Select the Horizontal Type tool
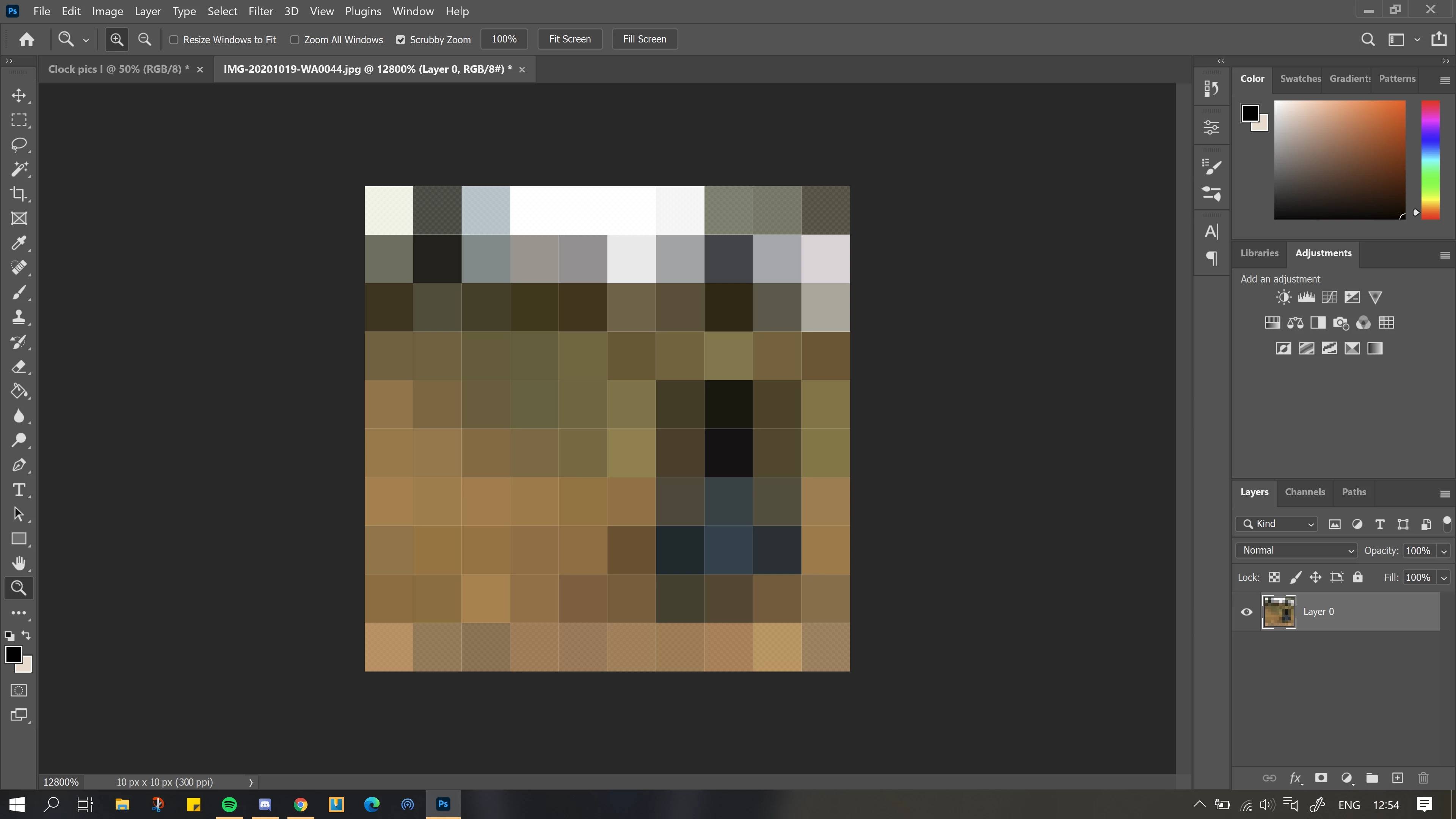The width and height of the screenshot is (1456, 819). [19, 490]
